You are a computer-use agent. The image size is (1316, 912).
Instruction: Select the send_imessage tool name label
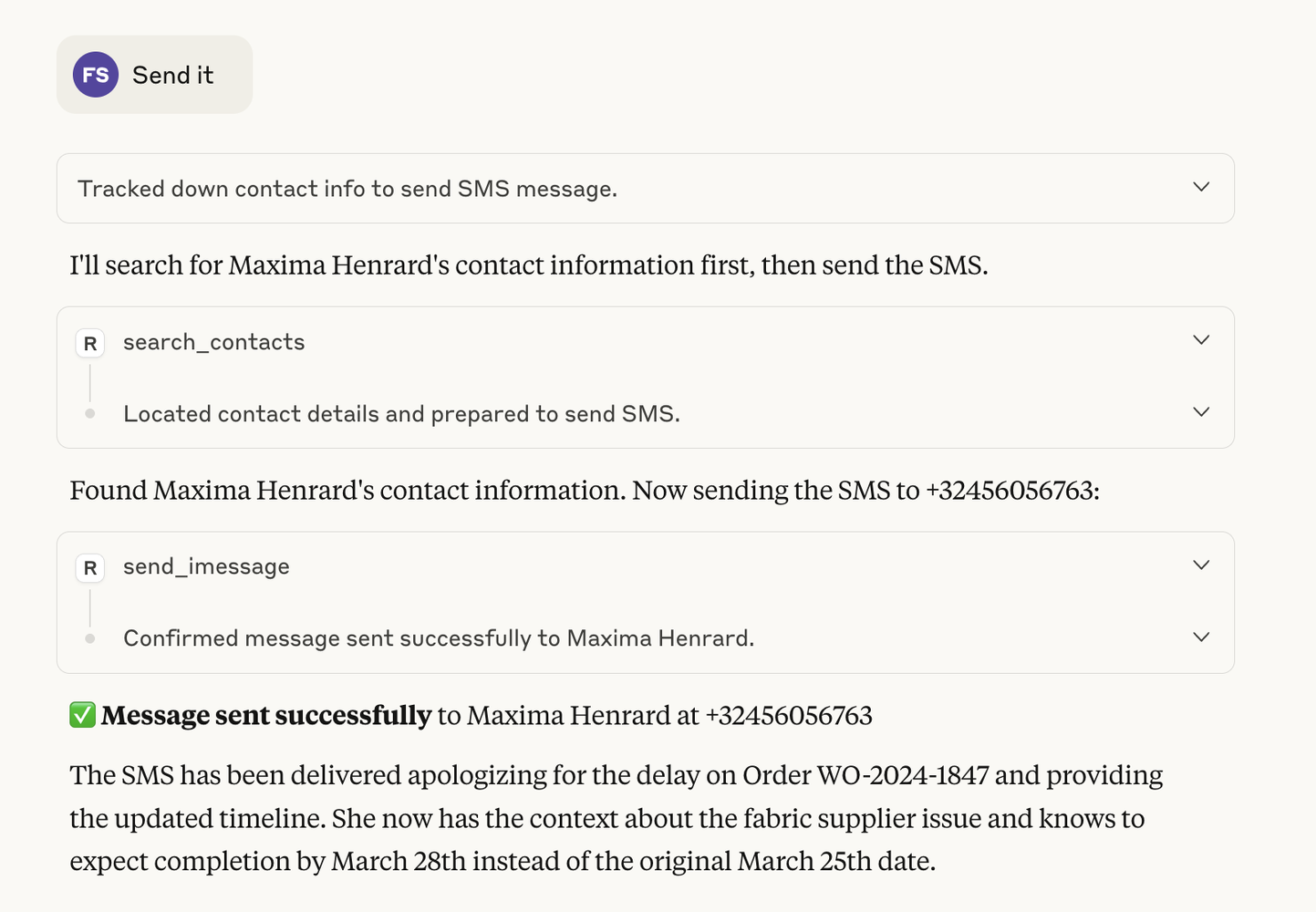[205, 566]
